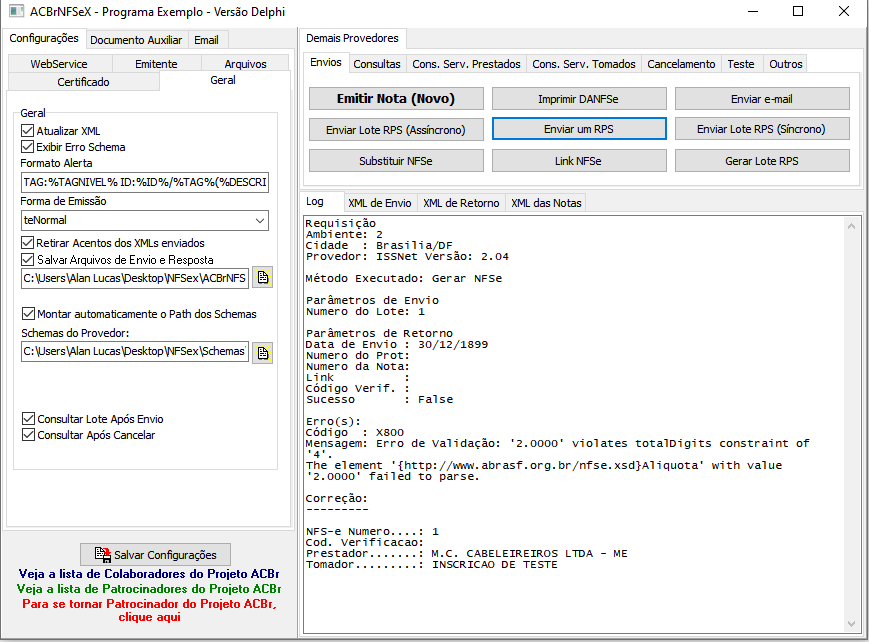Screen dimensions: 869x642
Task: Uncheck Retirar Acentos dos XMLs enviados
Action: point(28,243)
